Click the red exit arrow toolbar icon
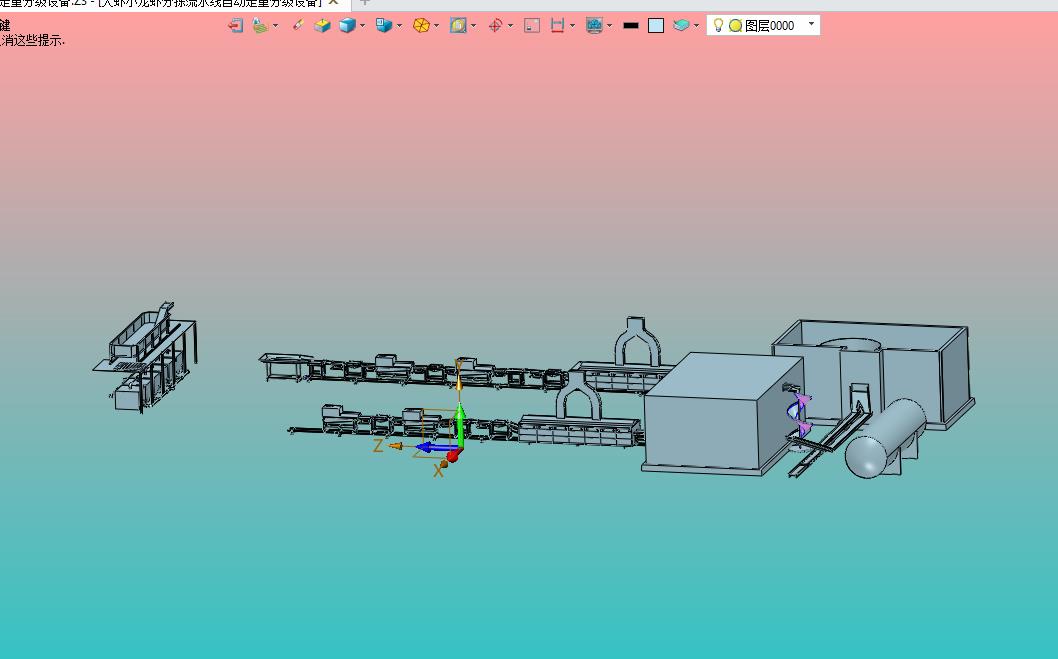Screen dimensions: 1058x659 [x=235, y=26]
